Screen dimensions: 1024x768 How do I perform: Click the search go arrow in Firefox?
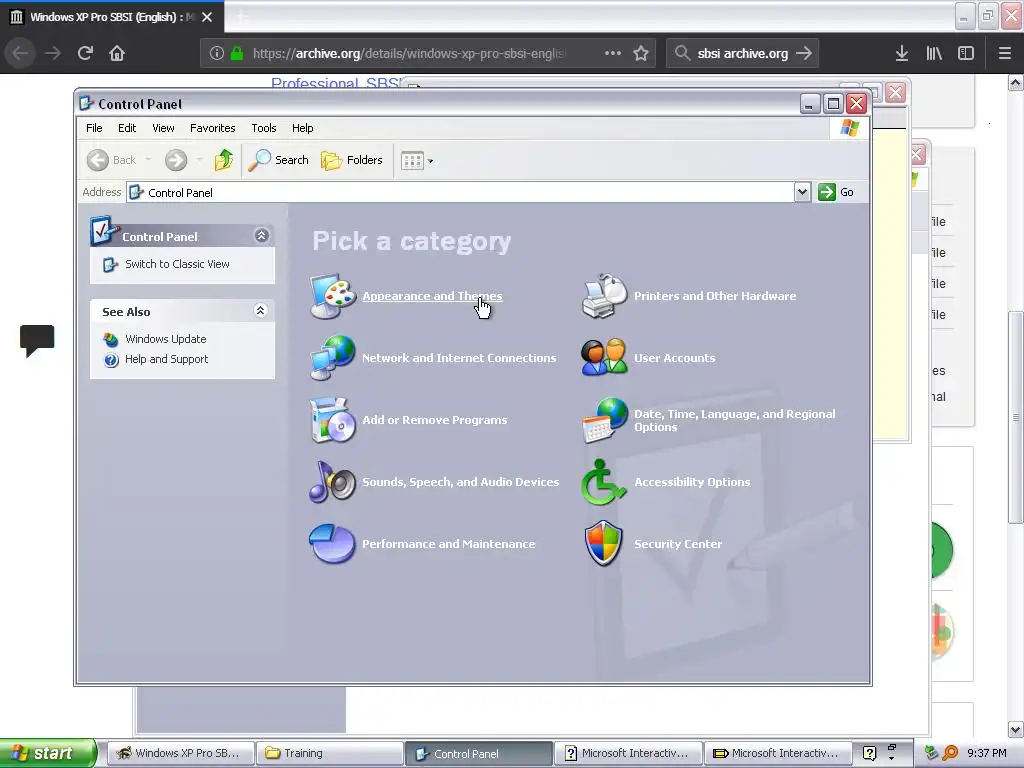pos(805,53)
